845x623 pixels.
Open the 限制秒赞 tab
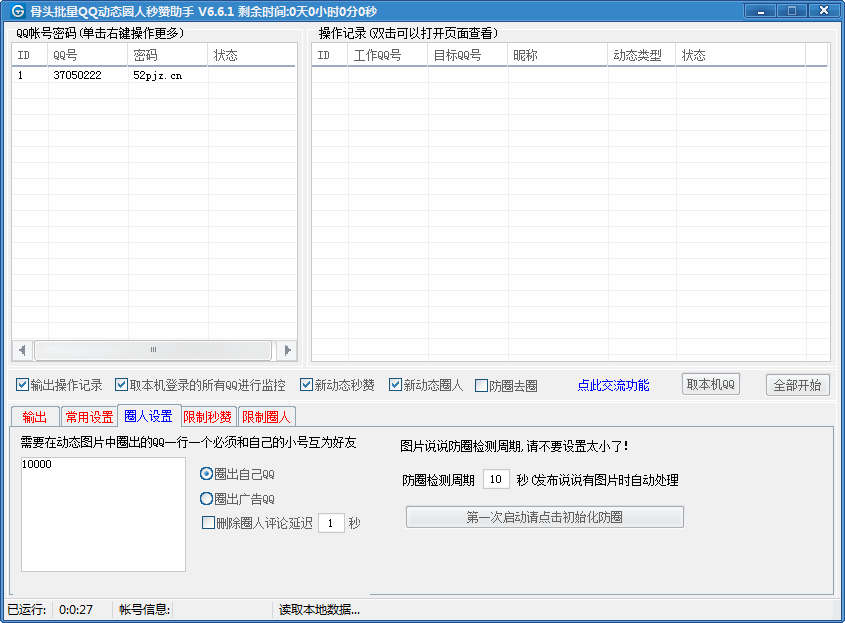(208, 417)
